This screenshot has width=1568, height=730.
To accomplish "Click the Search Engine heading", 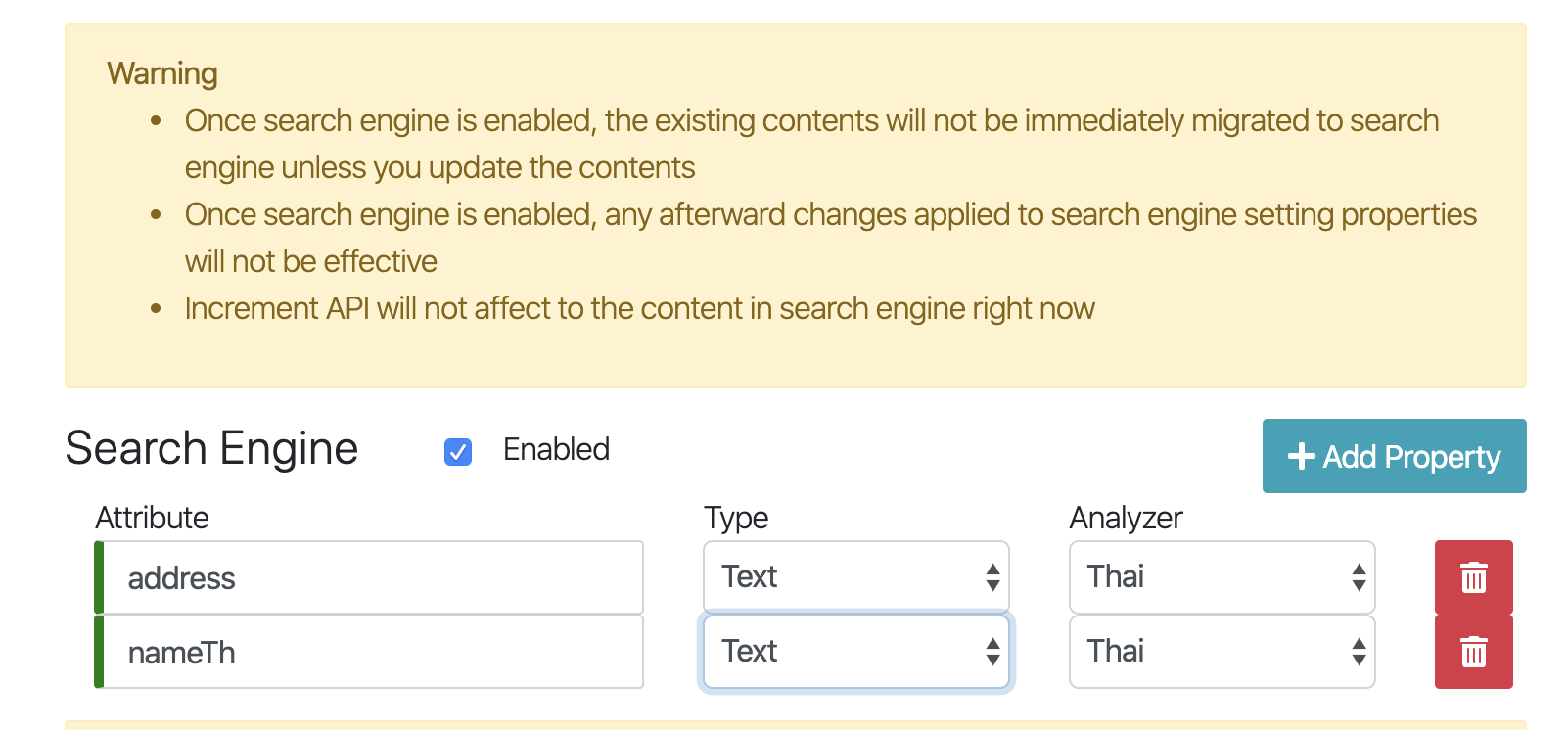I will coord(211,449).
